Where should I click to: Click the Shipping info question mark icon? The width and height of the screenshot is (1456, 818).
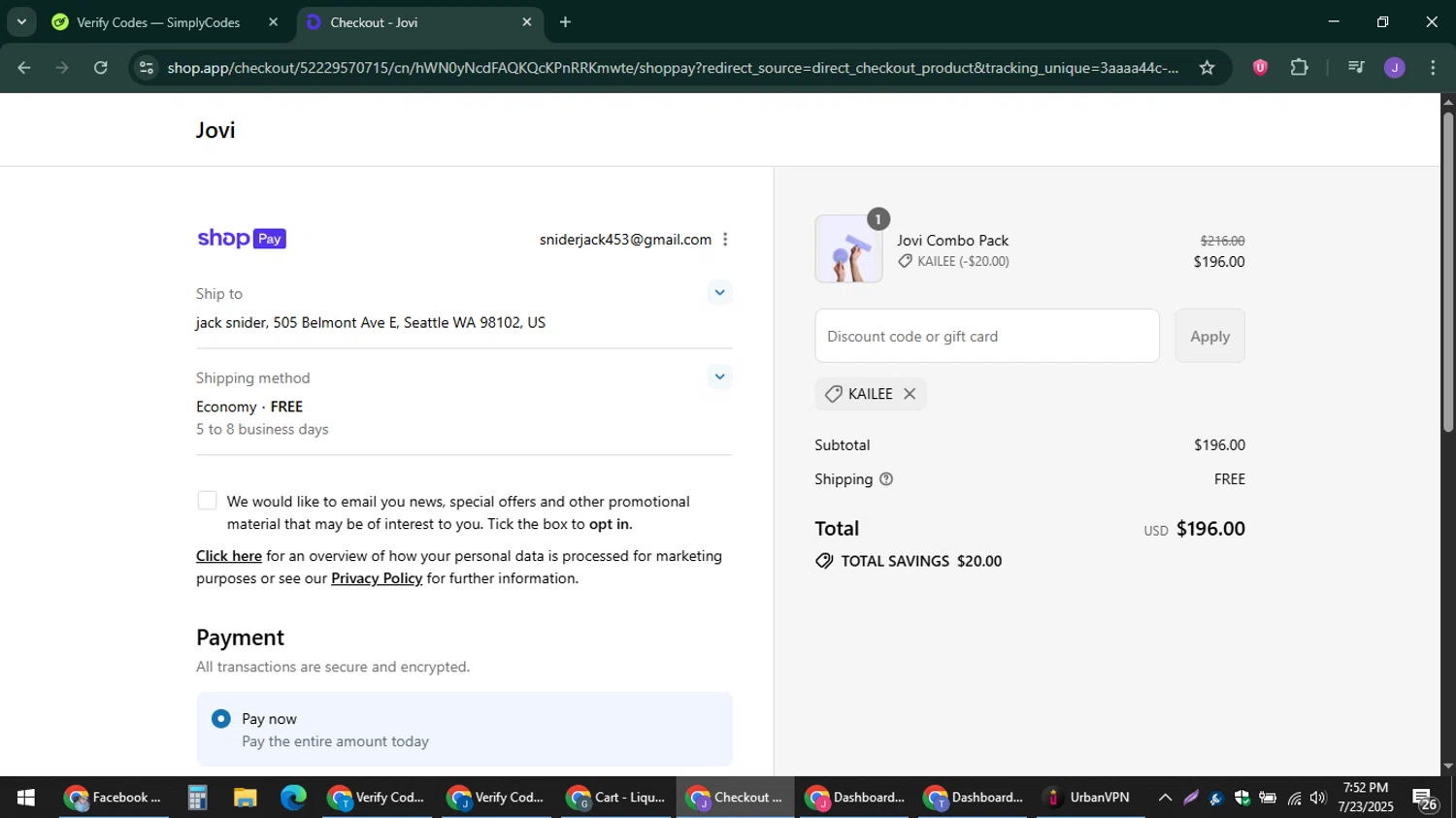point(886,479)
